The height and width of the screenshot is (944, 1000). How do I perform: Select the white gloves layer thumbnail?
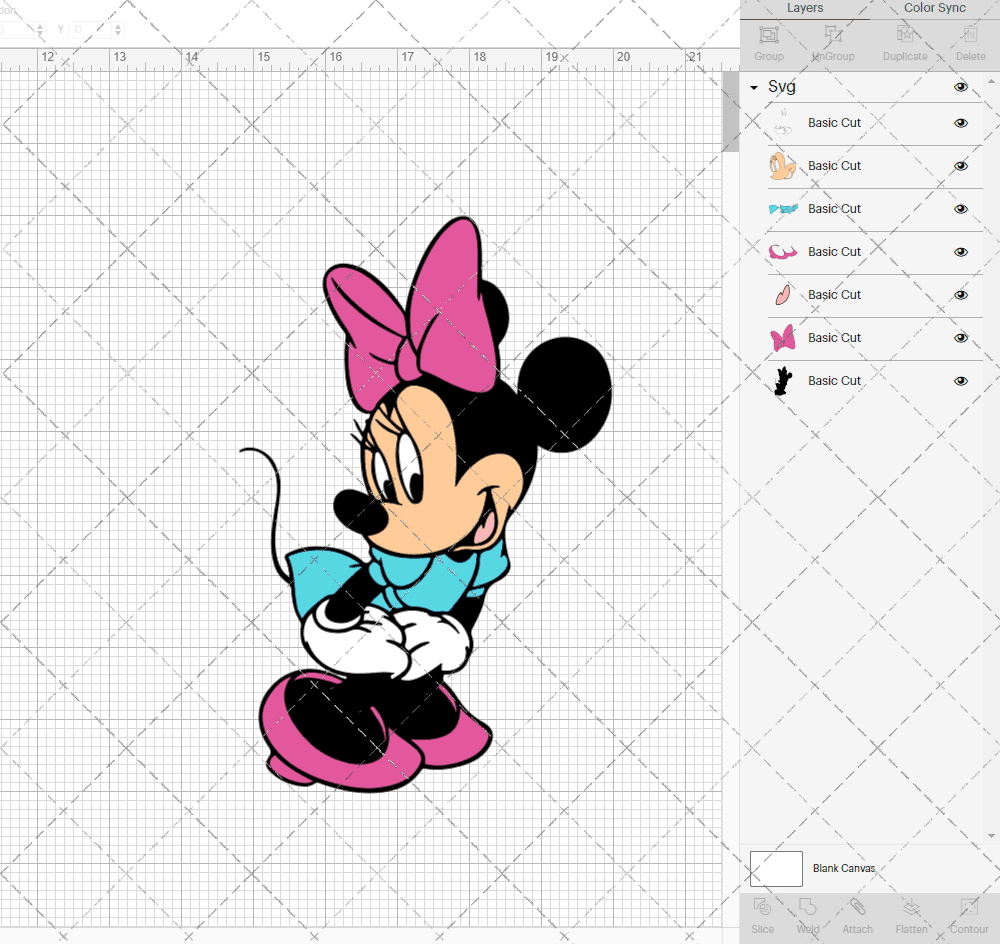point(783,123)
